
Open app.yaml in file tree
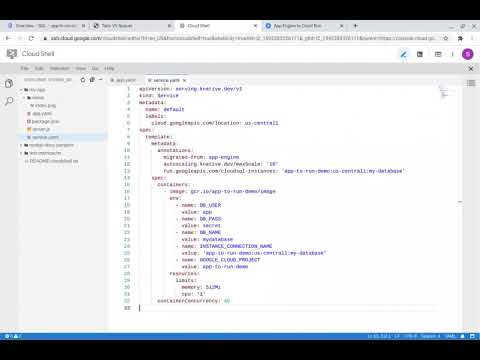tap(39, 114)
